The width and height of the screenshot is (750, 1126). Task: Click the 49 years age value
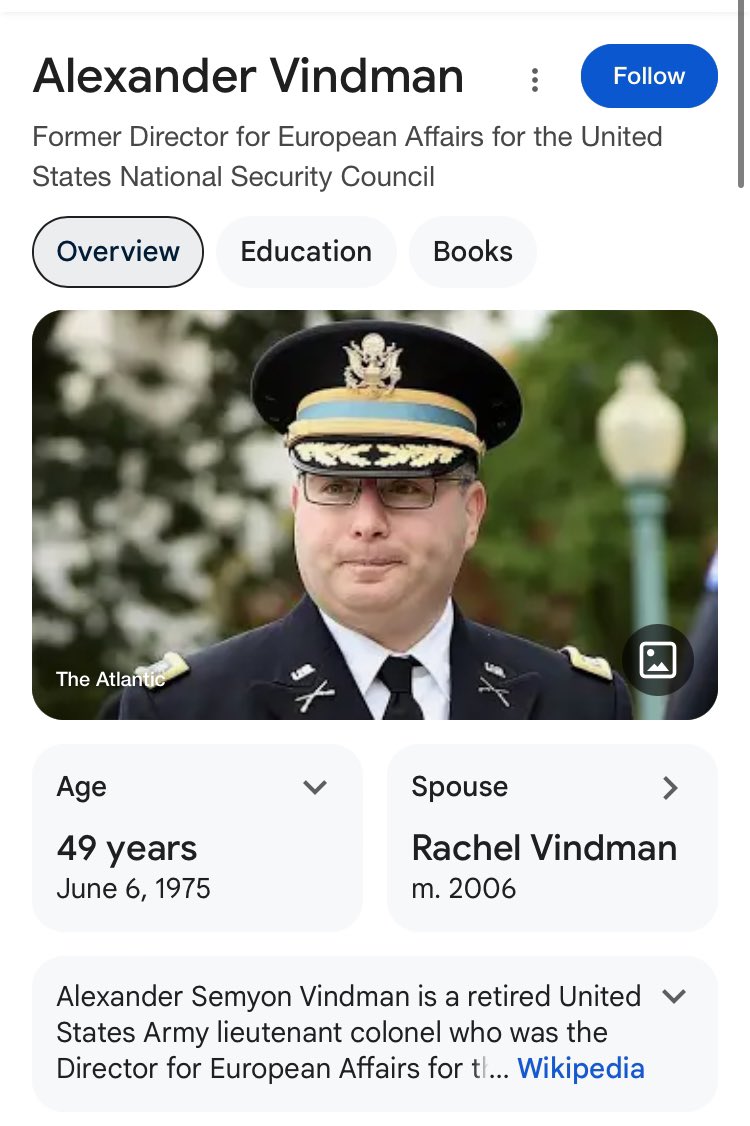127,848
